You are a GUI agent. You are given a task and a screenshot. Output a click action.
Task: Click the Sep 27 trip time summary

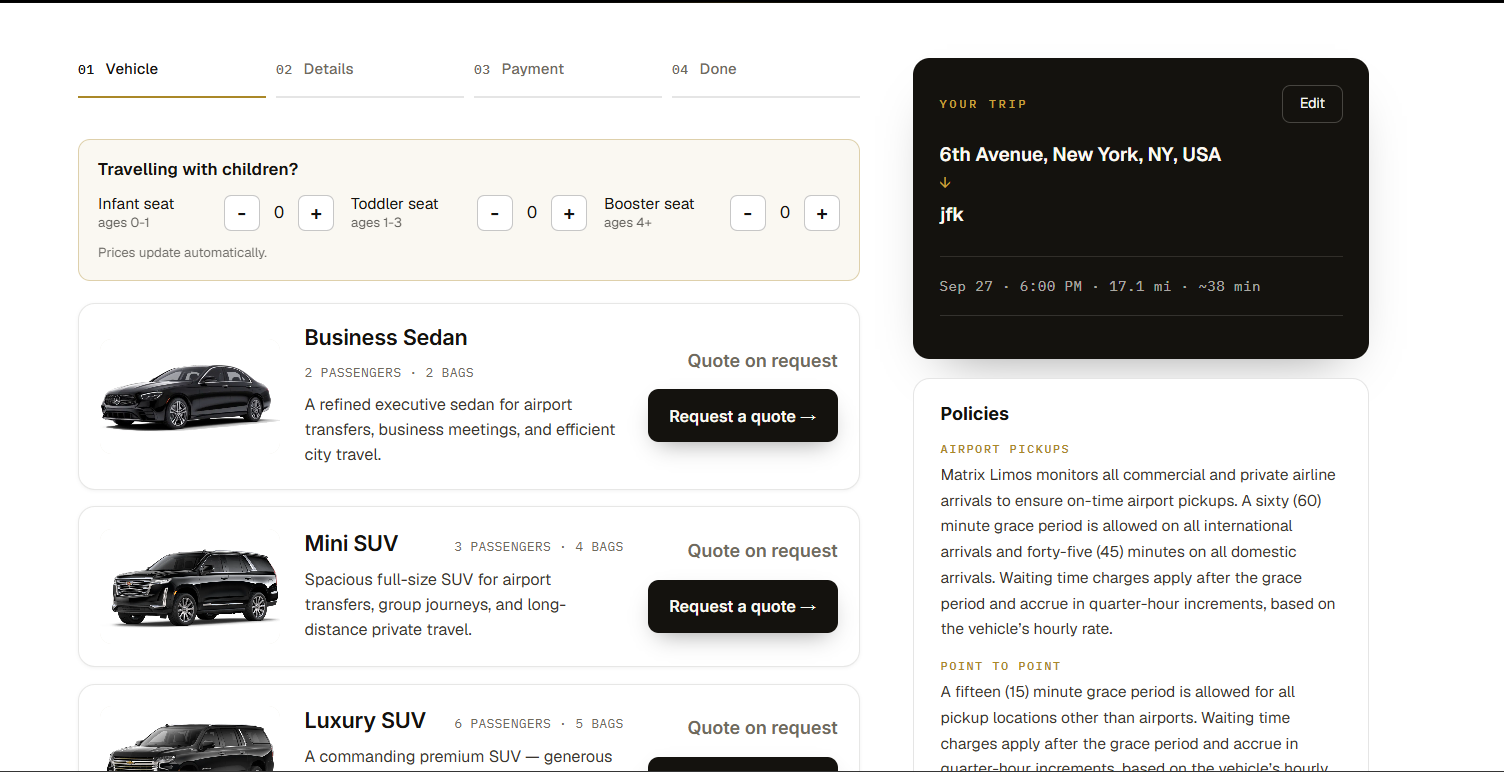point(1100,287)
